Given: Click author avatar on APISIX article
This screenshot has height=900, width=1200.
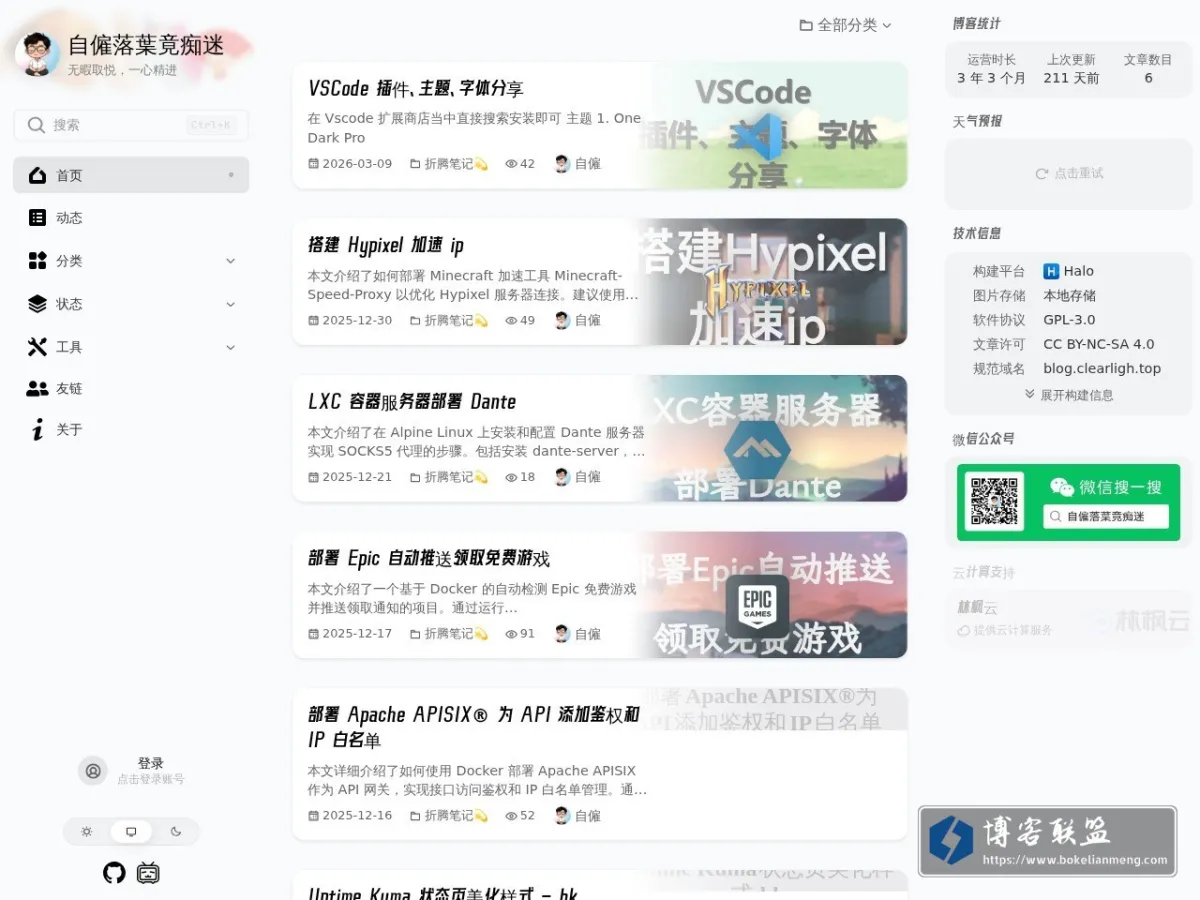Looking at the screenshot, I should [562, 816].
